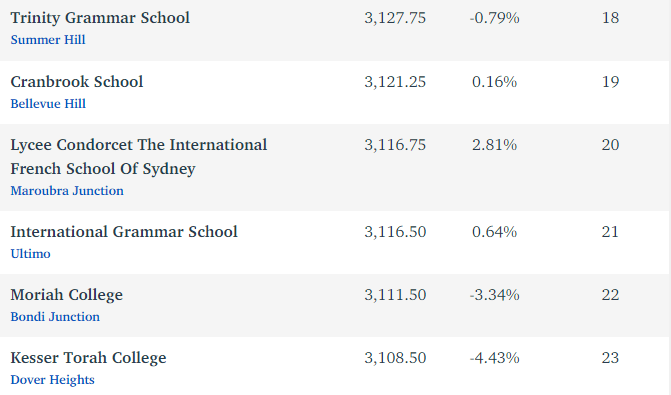Screen dimensions: 671x395
Task: Open the Dover Heights suburb link
Action: 52,380
